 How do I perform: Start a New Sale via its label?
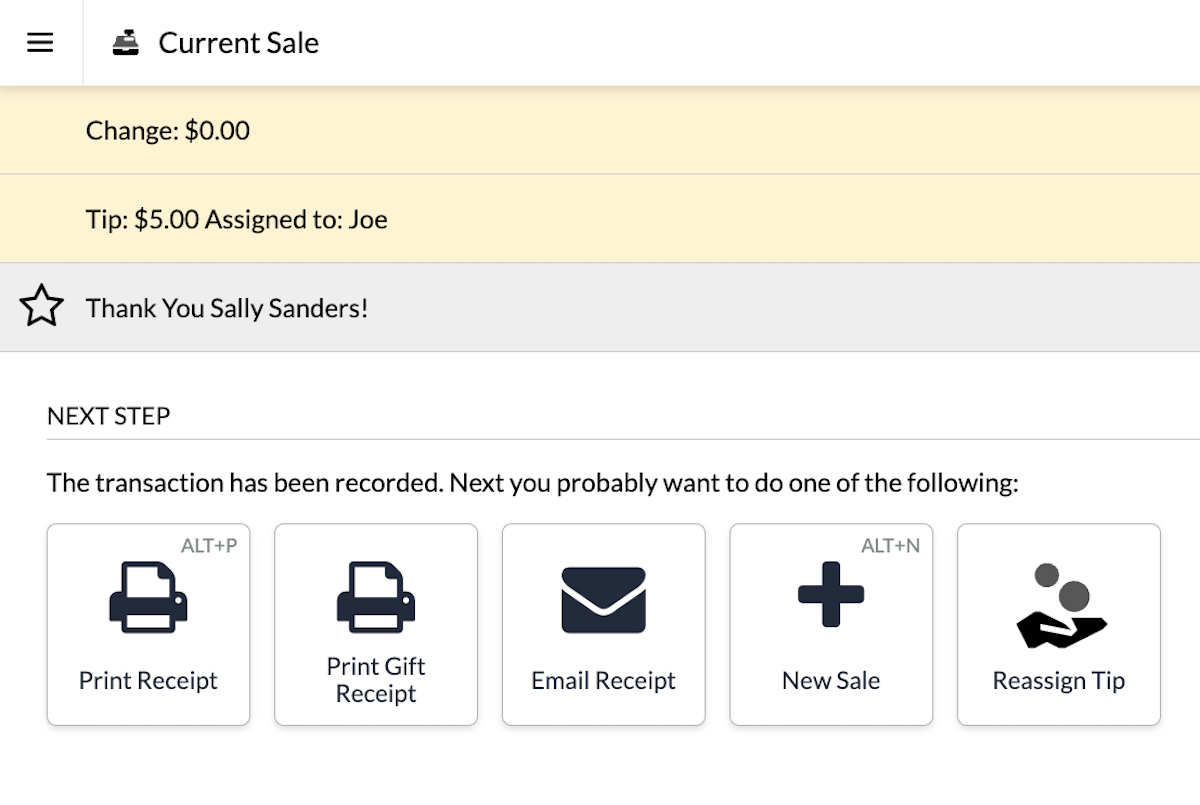831,681
